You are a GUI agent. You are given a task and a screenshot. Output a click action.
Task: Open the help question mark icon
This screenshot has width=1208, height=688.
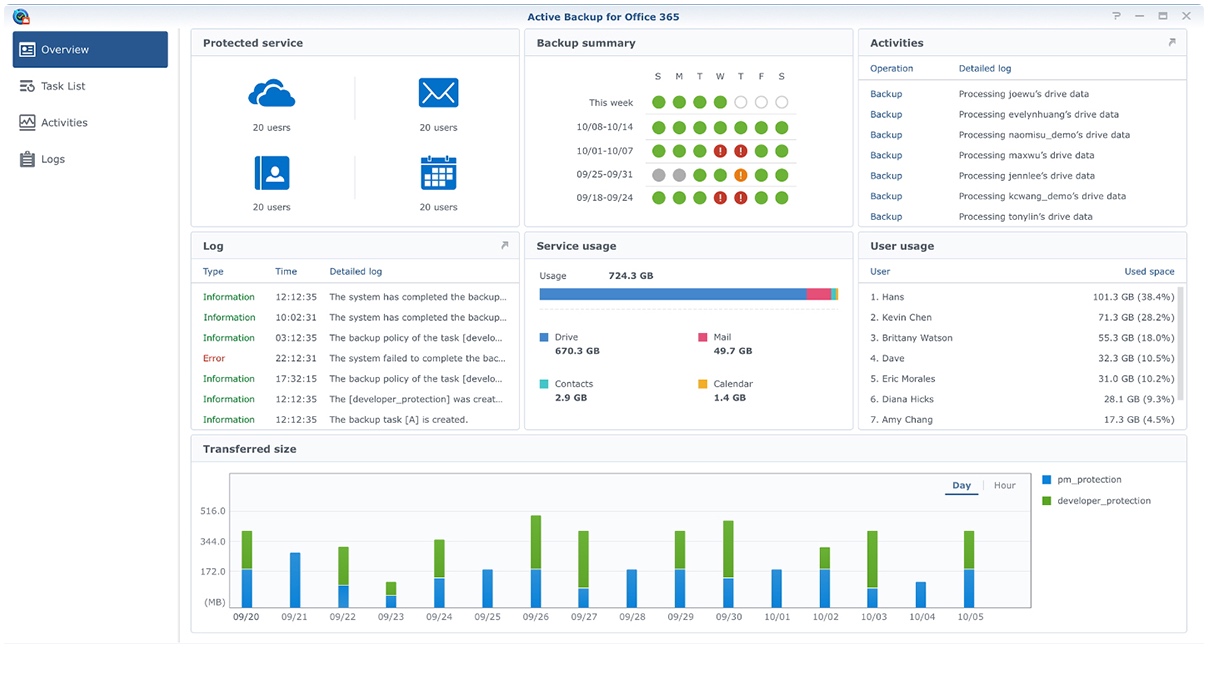pos(1117,17)
